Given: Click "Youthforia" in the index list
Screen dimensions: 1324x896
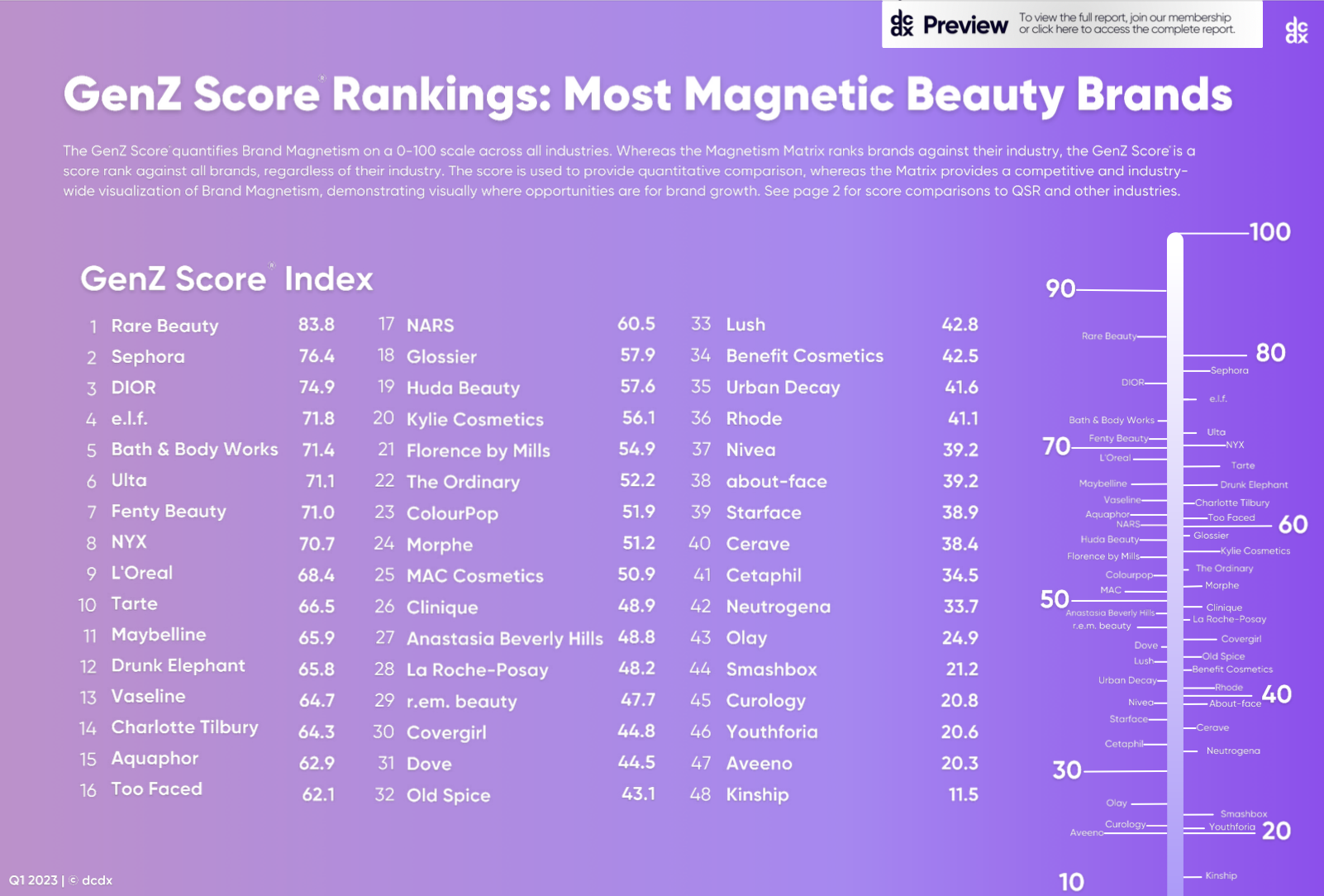Looking at the screenshot, I should pos(772,732).
